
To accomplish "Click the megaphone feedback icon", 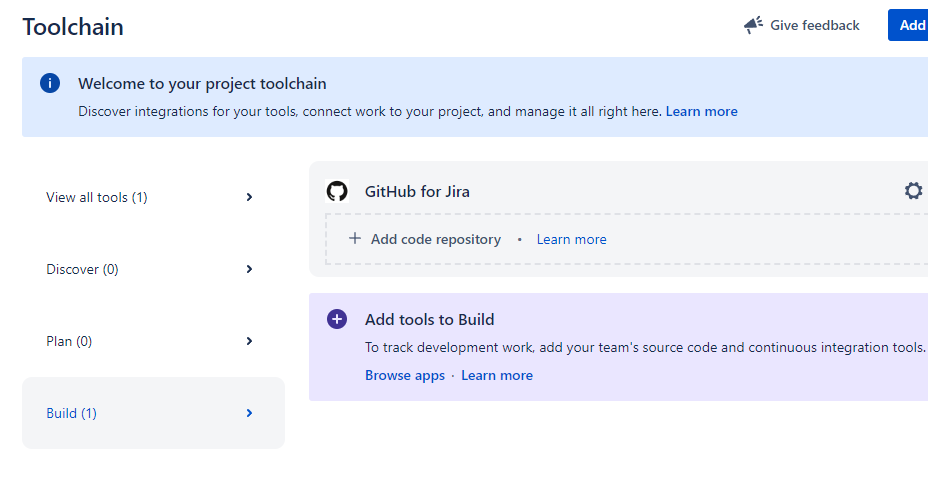I will tap(753, 25).
